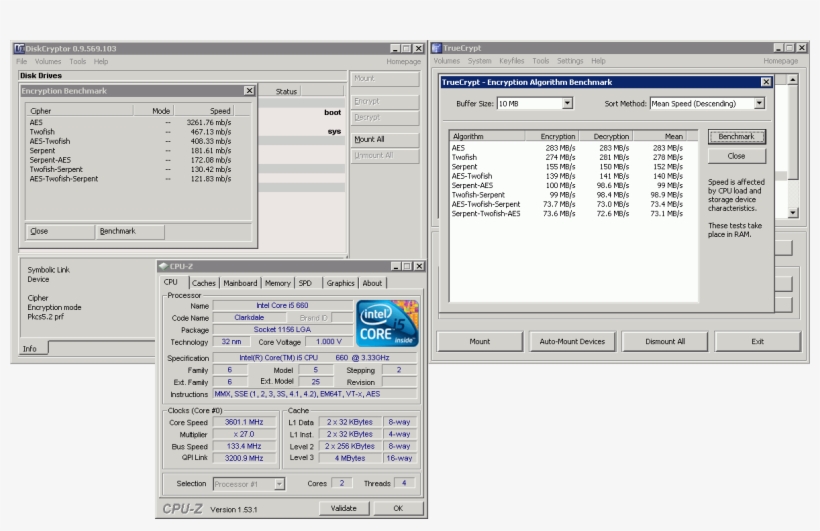Open the Processor #1 selection dropdown in CPU-Z
The height and width of the screenshot is (531, 820).
click(x=279, y=484)
